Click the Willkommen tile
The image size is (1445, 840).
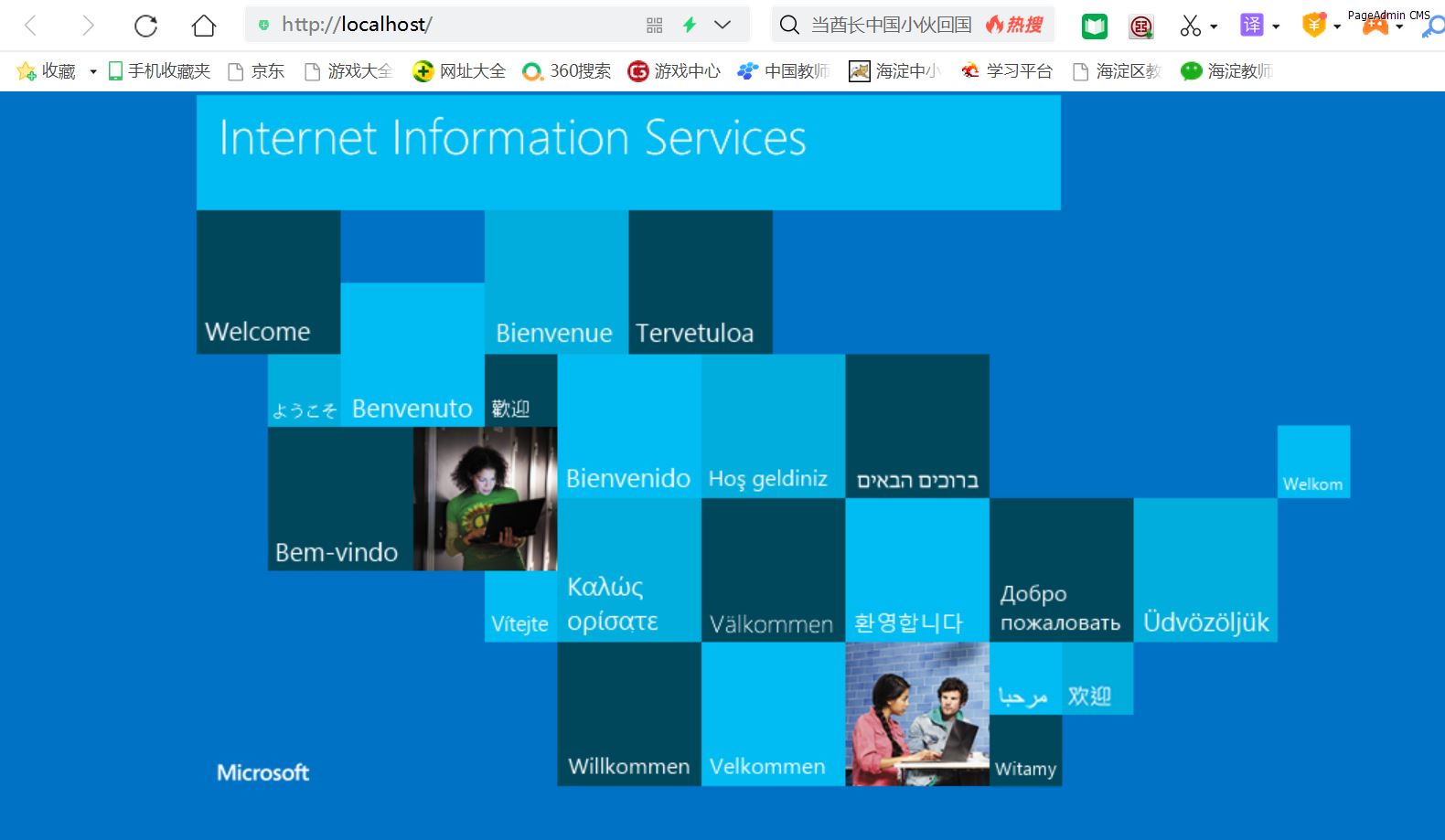click(629, 714)
